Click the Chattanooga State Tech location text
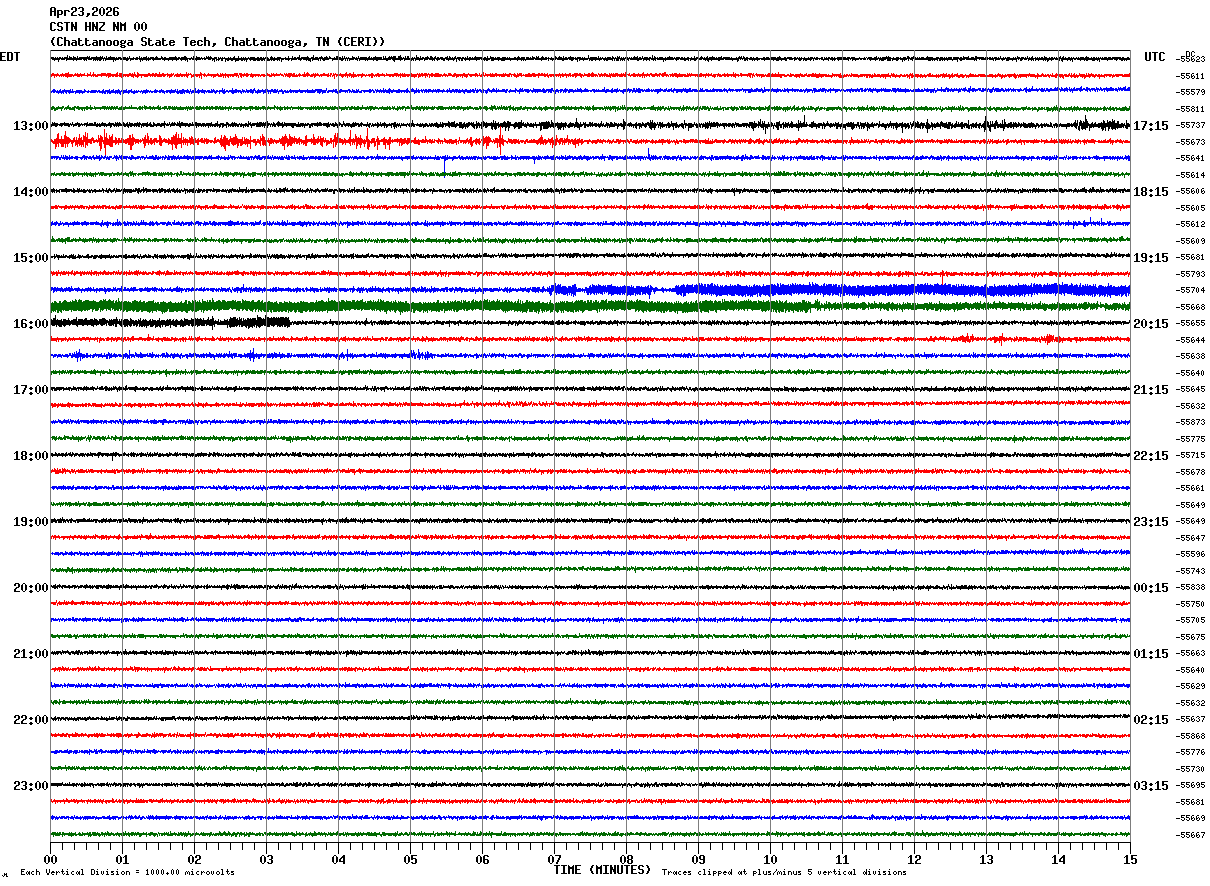Image resolution: width=1210 pixels, height=886 pixels. (x=217, y=42)
